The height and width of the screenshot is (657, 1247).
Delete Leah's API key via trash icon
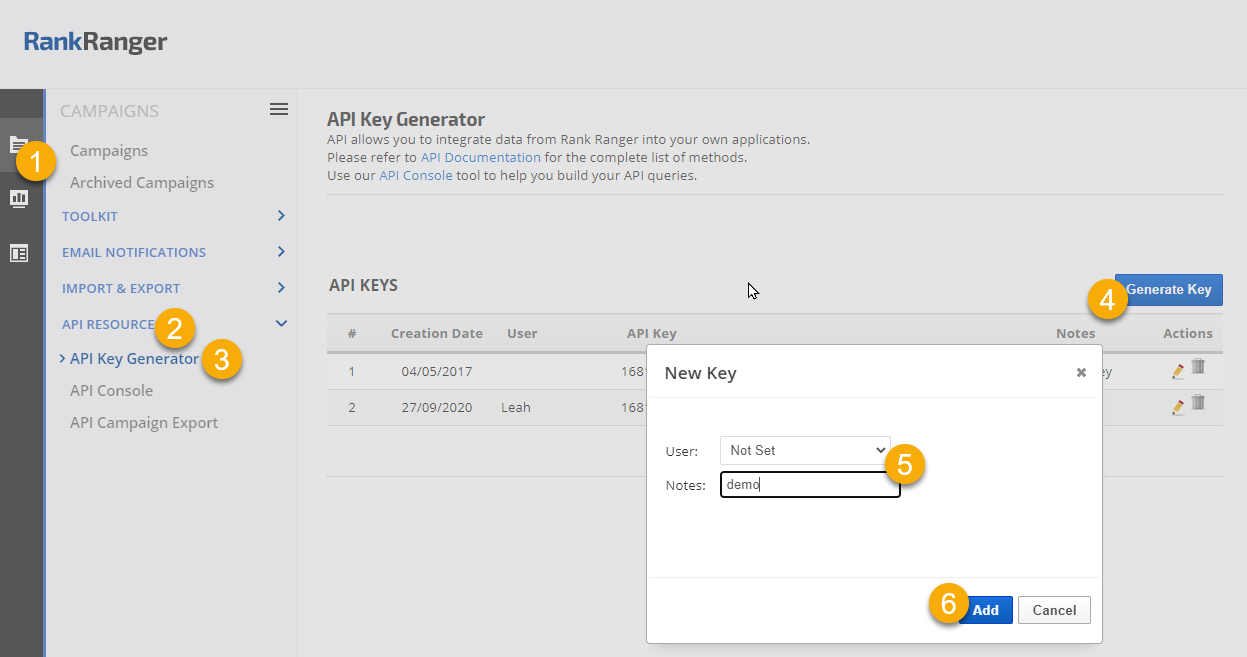click(x=1198, y=403)
